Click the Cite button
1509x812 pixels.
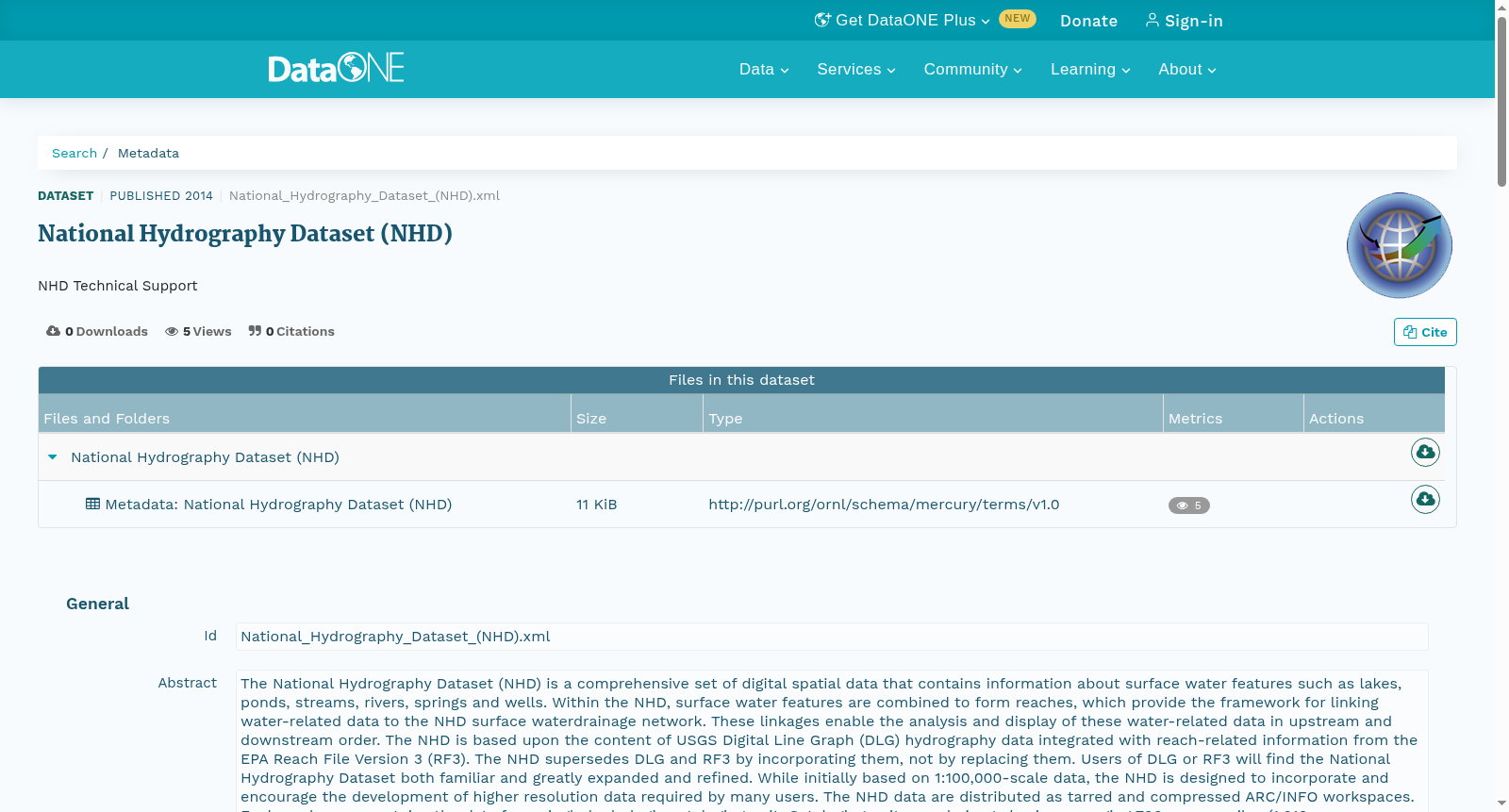tap(1425, 332)
